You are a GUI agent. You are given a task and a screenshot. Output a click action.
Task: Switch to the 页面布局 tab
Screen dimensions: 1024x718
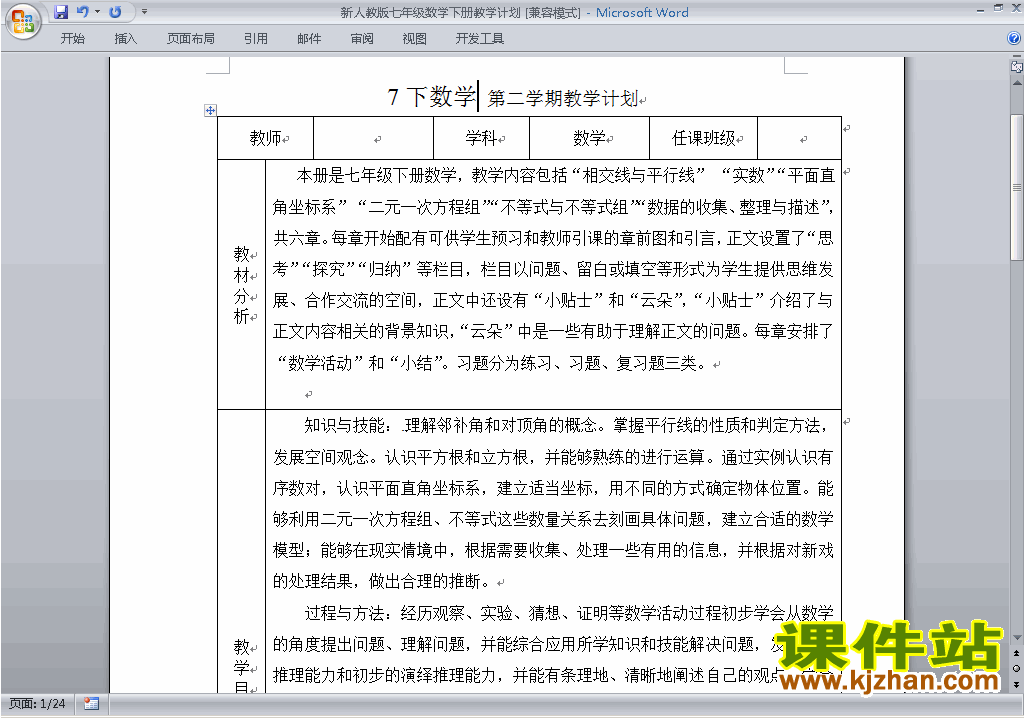(x=190, y=39)
